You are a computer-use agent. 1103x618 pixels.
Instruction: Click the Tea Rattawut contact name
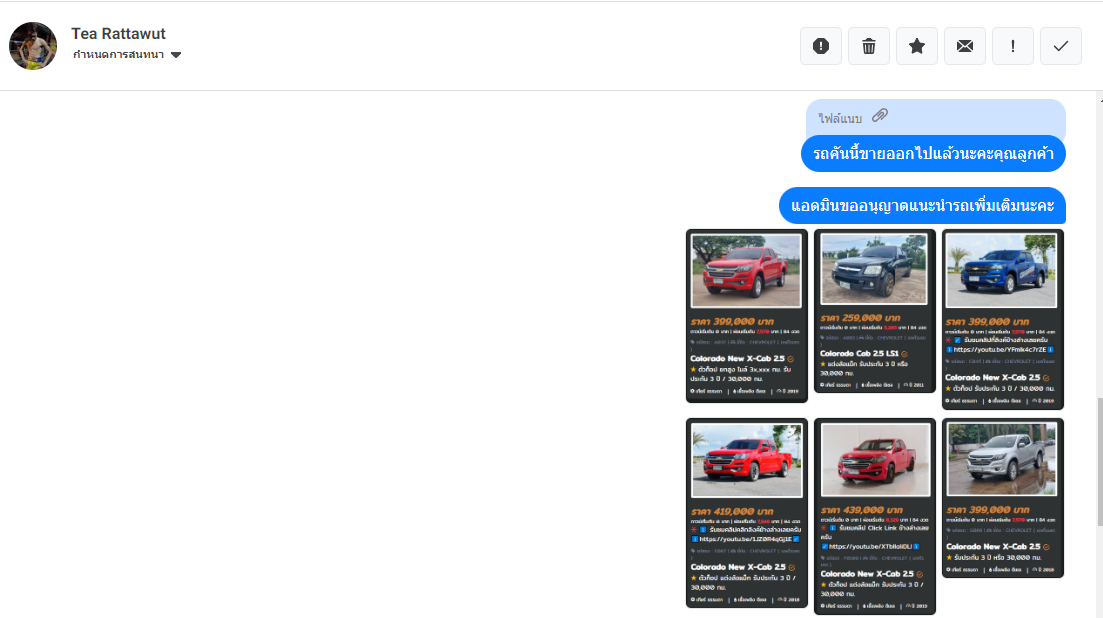118,34
